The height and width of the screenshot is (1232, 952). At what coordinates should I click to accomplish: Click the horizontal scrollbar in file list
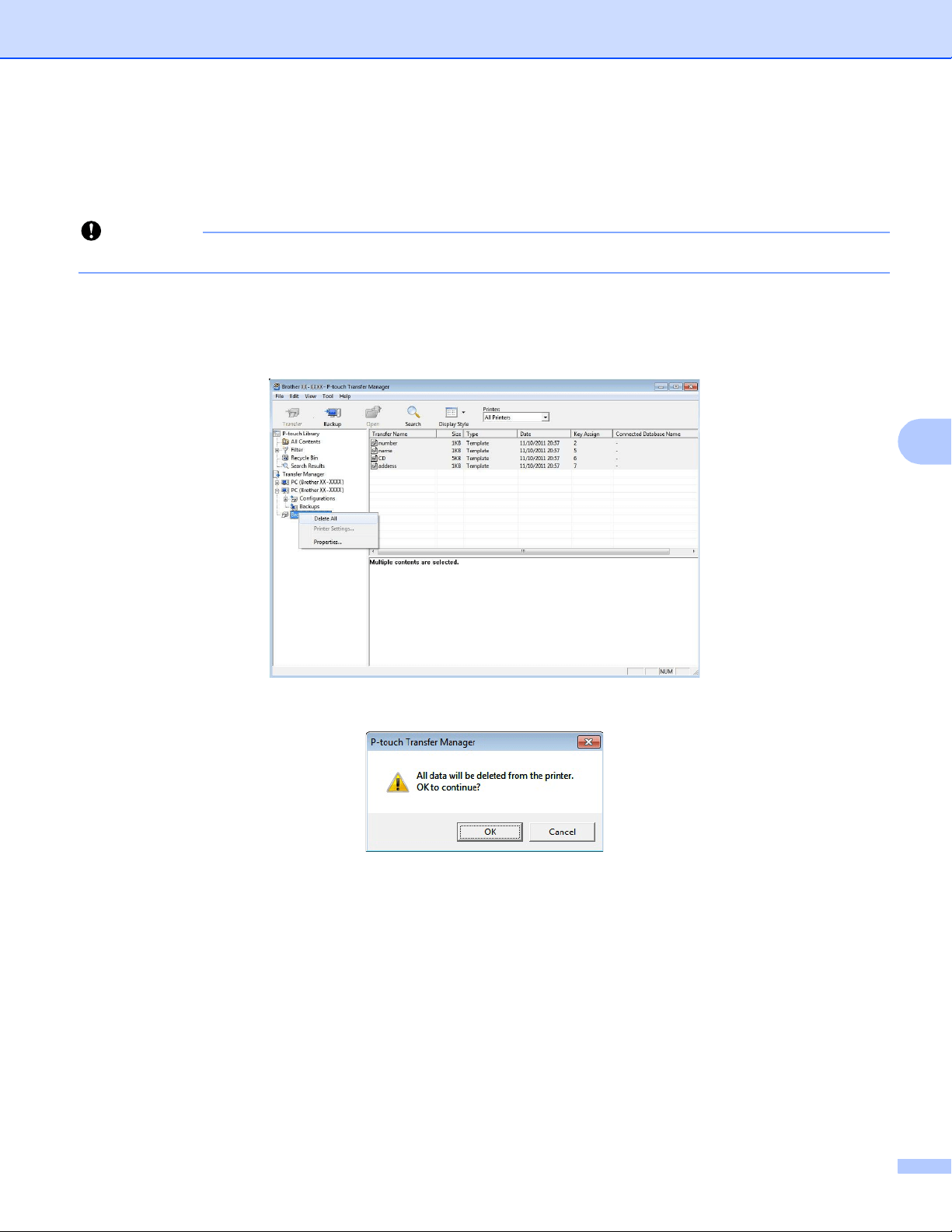pyautogui.click(x=523, y=551)
